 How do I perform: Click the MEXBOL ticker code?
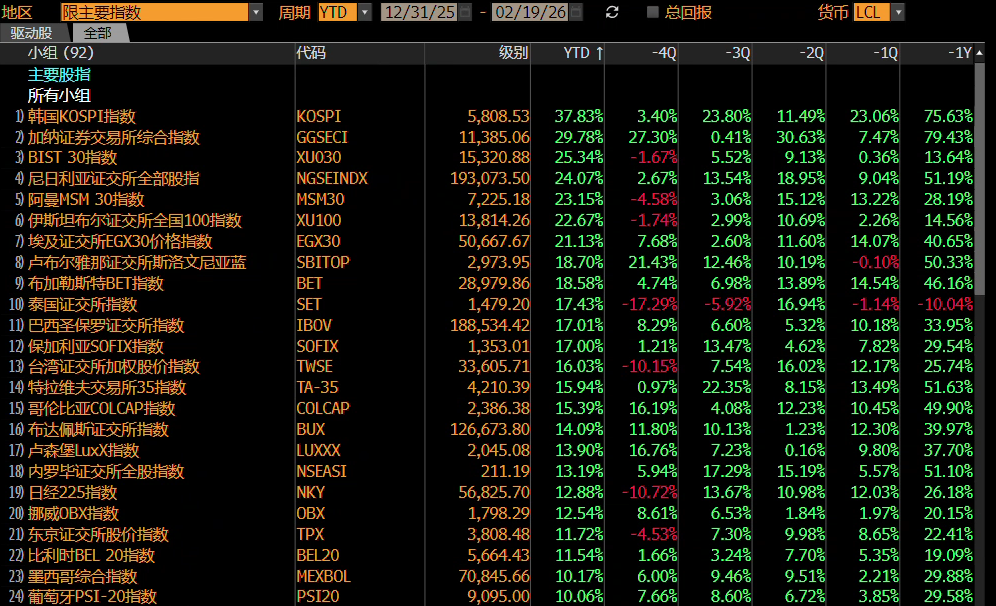coord(323,577)
